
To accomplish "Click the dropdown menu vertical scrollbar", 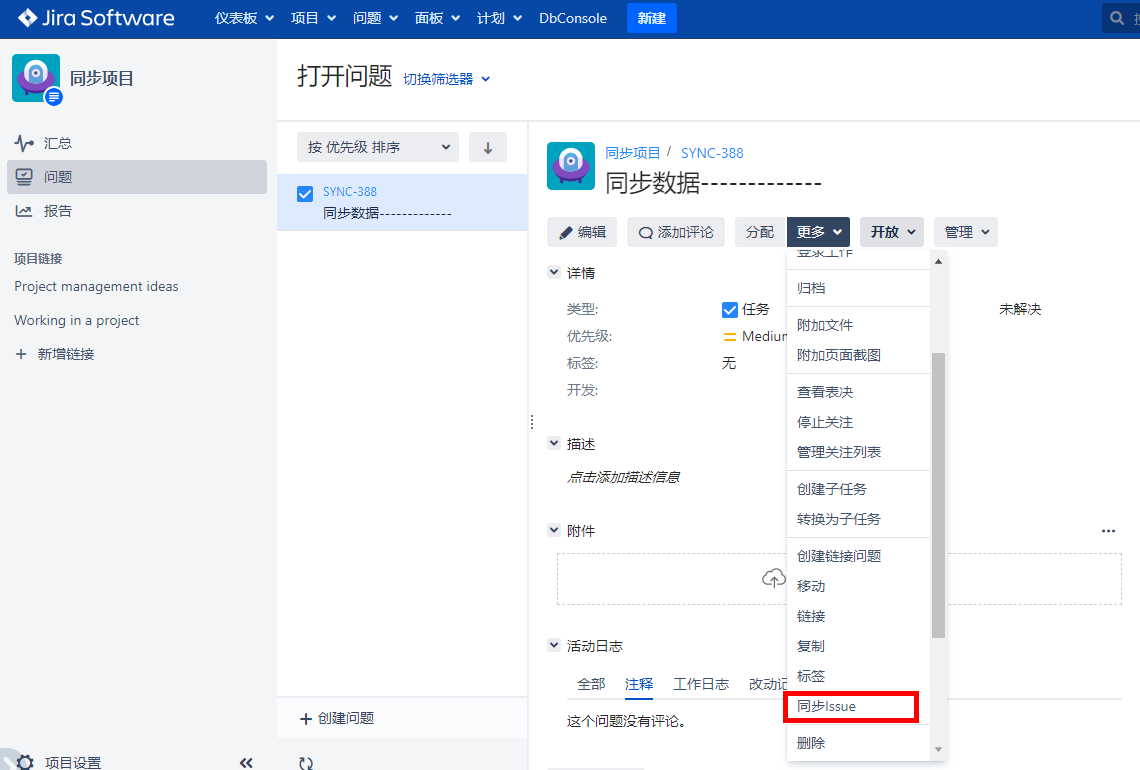I will 938,495.
